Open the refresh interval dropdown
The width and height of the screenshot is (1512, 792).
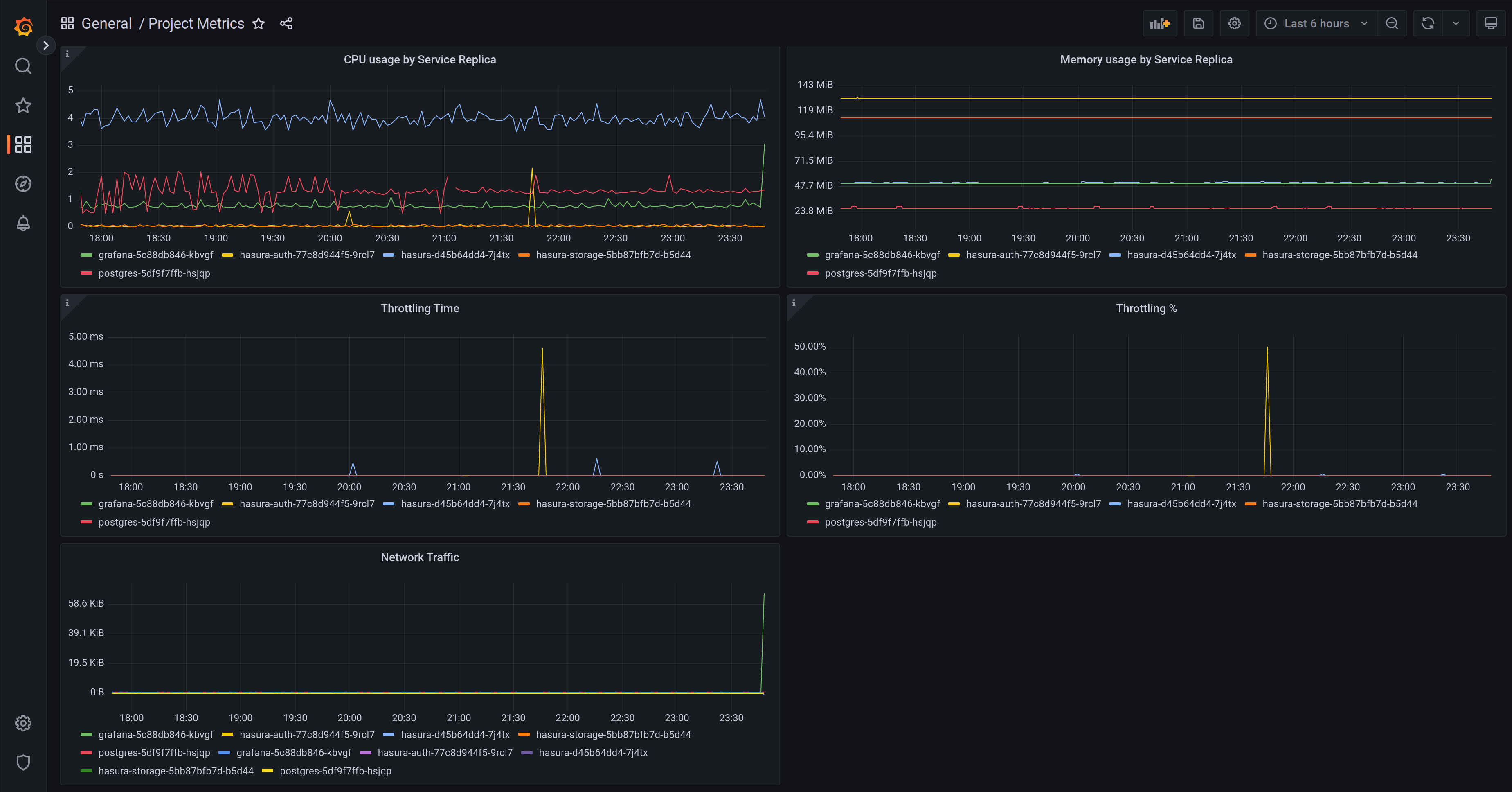click(x=1455, y=23)
